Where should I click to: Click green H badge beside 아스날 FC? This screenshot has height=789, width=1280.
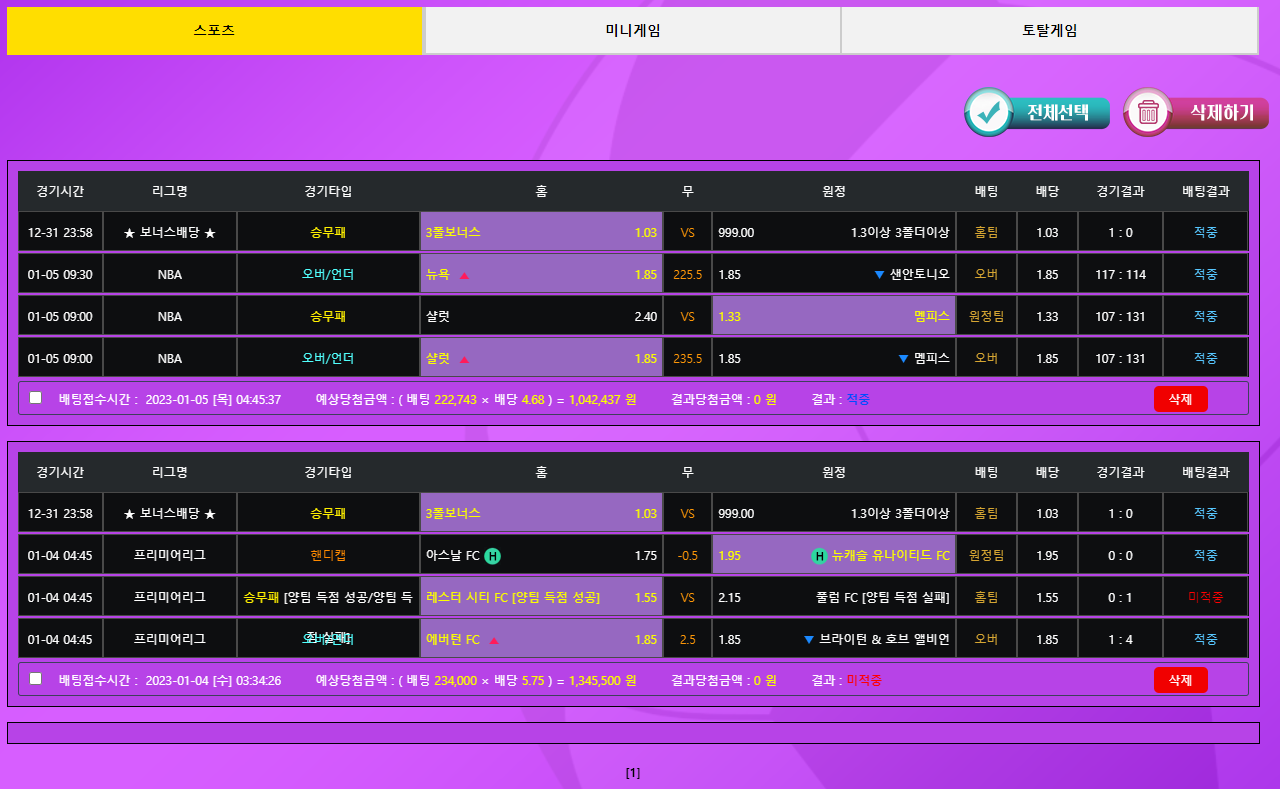coord(492,556)
